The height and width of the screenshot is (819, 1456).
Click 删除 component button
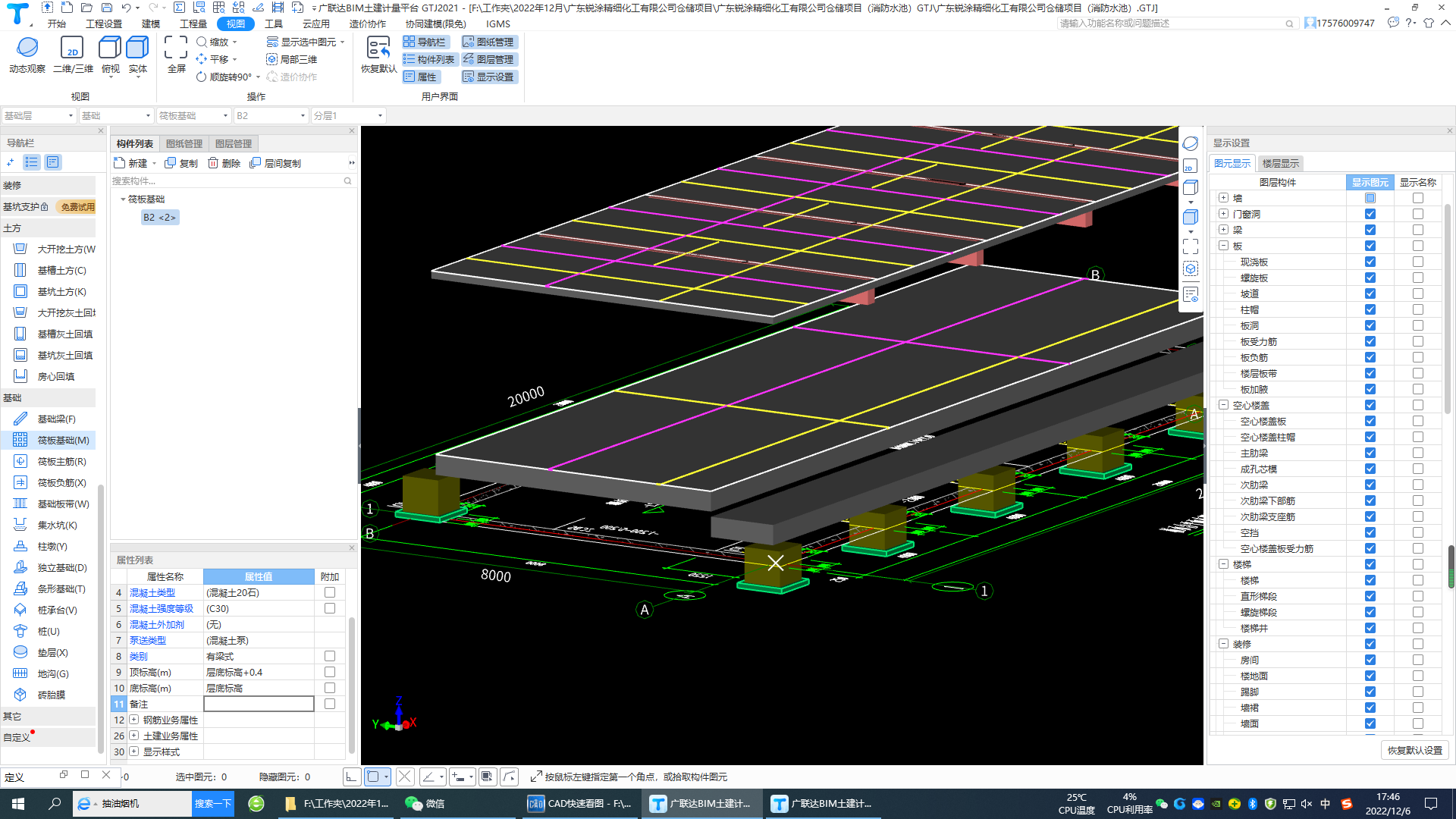click(224, 163)
